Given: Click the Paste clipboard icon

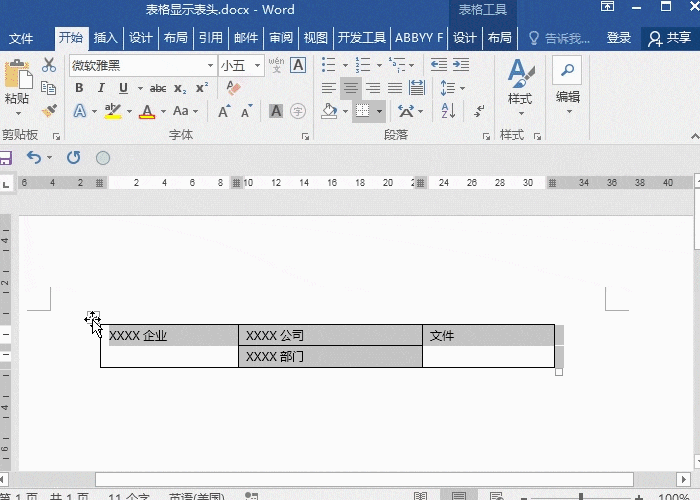Looking at the screenshot, I should tap(18, 75).
